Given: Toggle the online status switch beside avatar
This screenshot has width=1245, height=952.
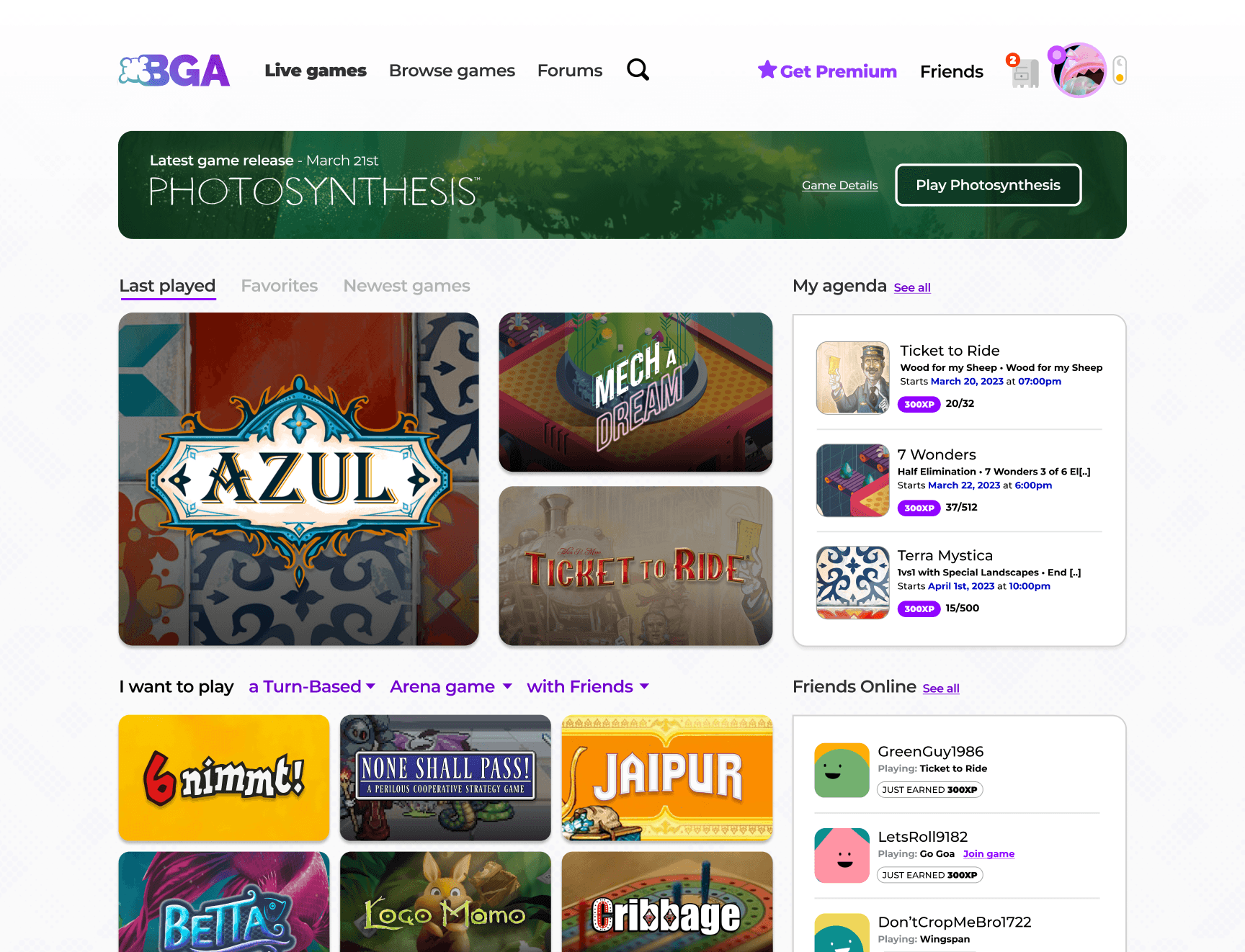Looking at the screenshot, I should 1120,70.
